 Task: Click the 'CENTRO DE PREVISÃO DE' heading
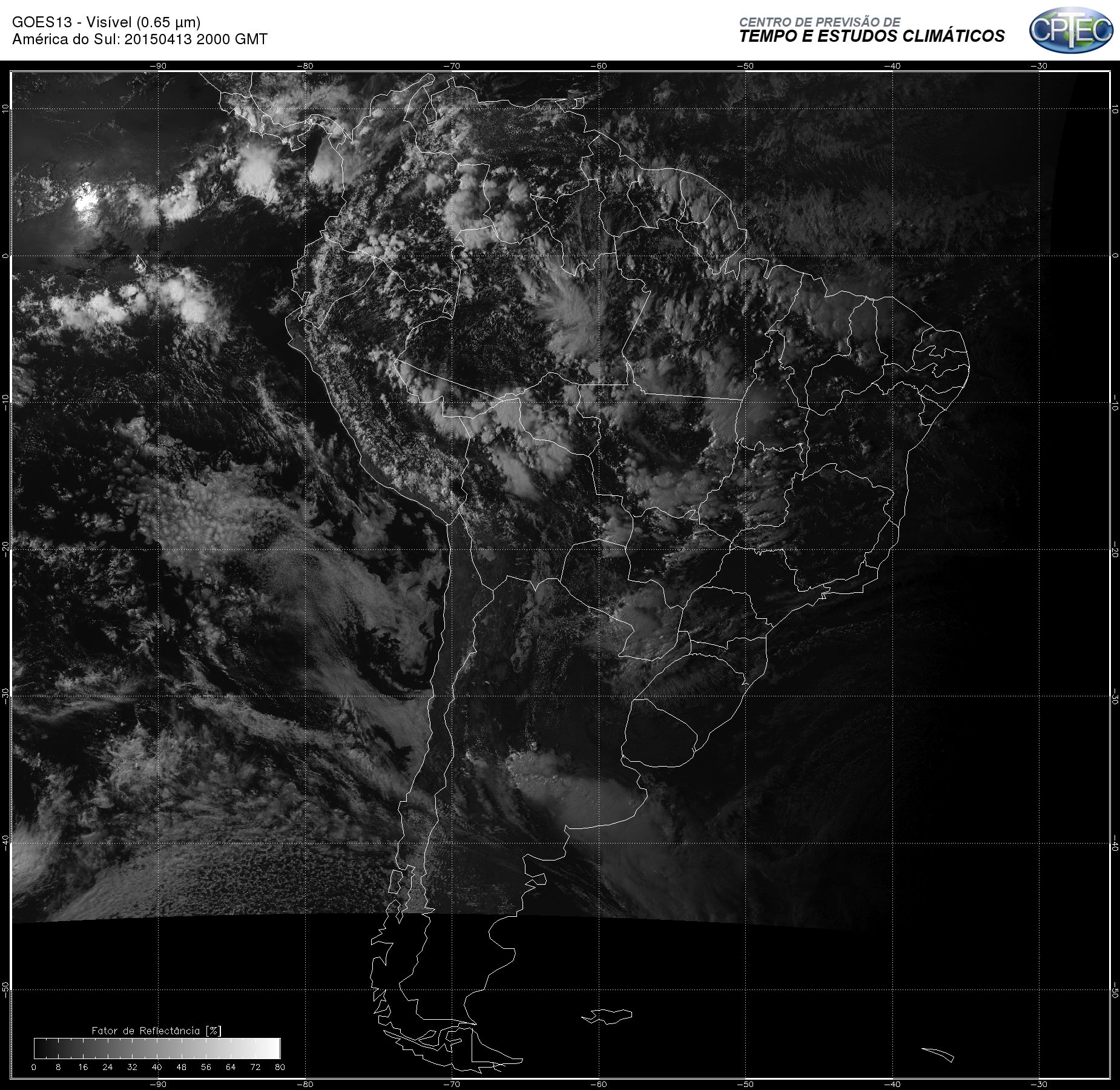coord(820,22)
